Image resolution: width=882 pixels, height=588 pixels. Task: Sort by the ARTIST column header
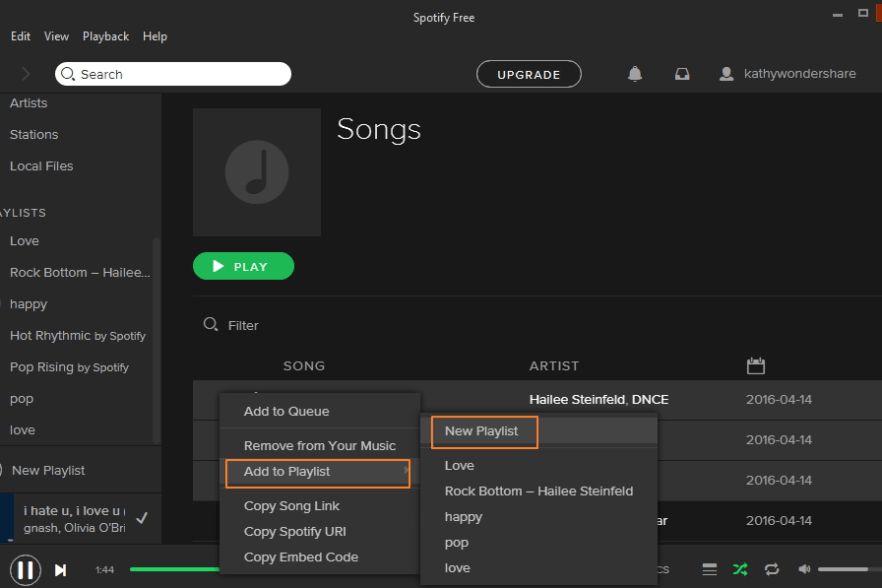pyautogui.click(x=554, y=366)
